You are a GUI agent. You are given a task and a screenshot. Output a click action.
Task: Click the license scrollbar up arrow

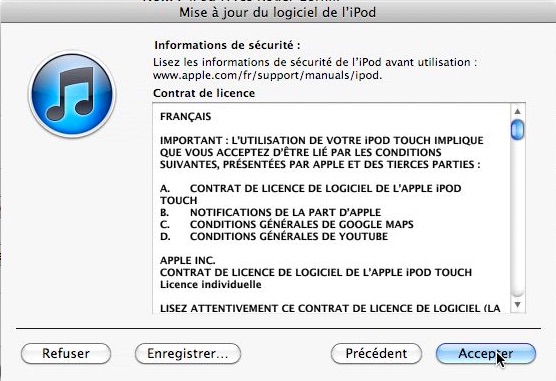pos(517,111)
